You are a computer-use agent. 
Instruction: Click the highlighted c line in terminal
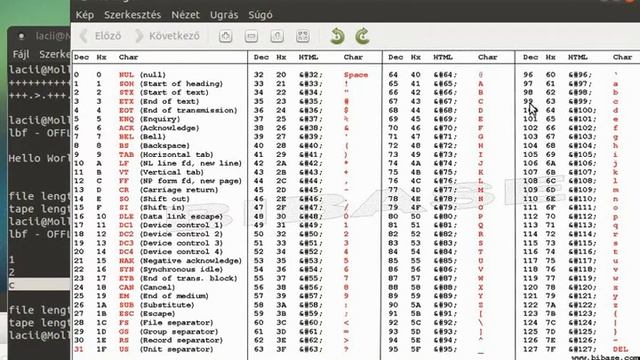point(39,284)
